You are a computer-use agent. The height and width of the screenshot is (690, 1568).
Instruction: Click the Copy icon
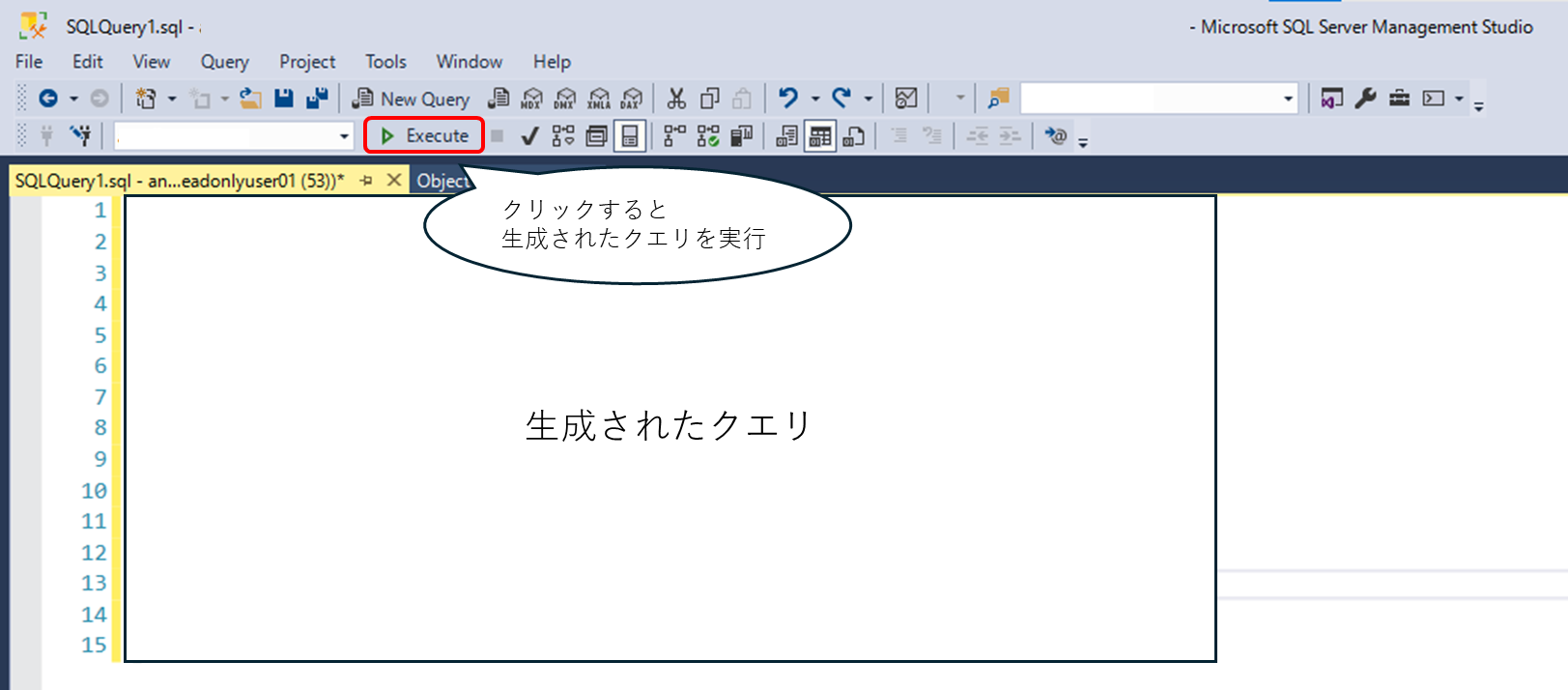(x=710, y=99)
